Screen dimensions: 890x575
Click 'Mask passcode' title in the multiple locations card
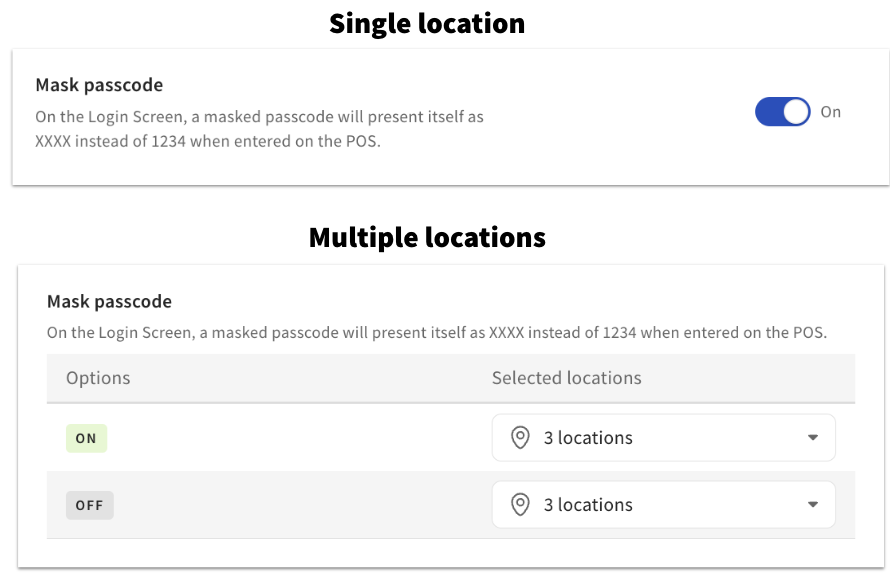tap(110, 301)
